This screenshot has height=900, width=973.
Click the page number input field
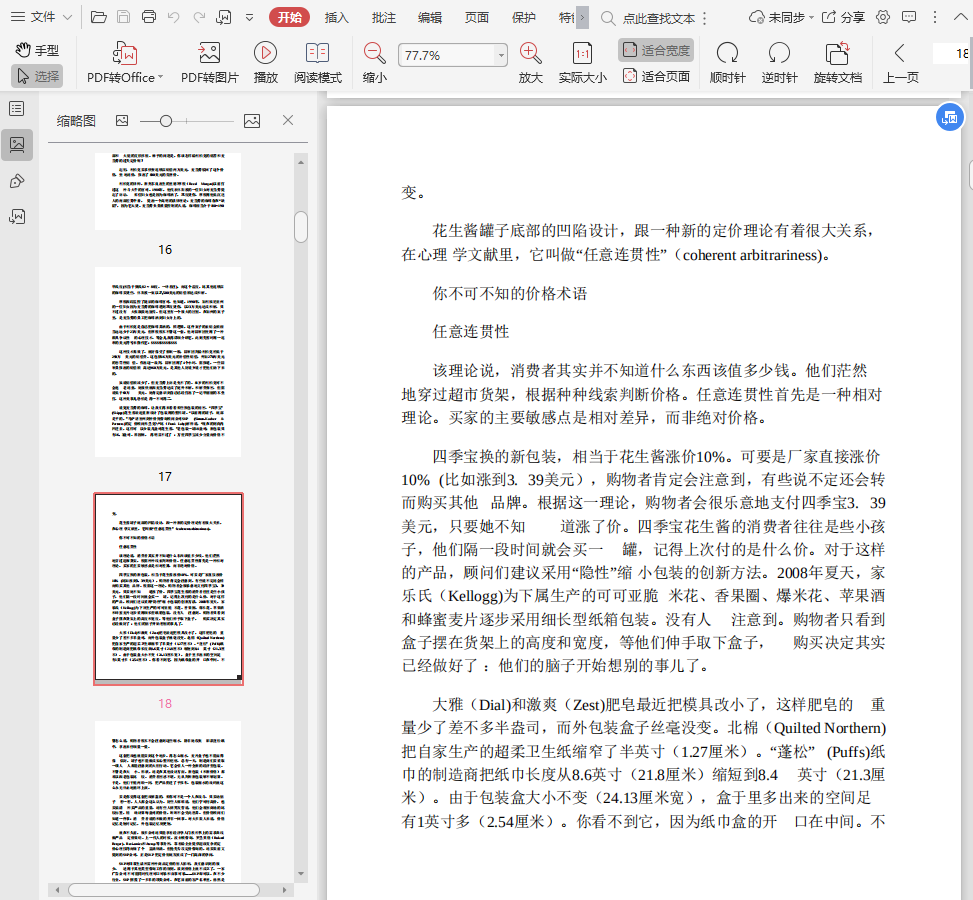pyautogui.click(x=953, y=53)
